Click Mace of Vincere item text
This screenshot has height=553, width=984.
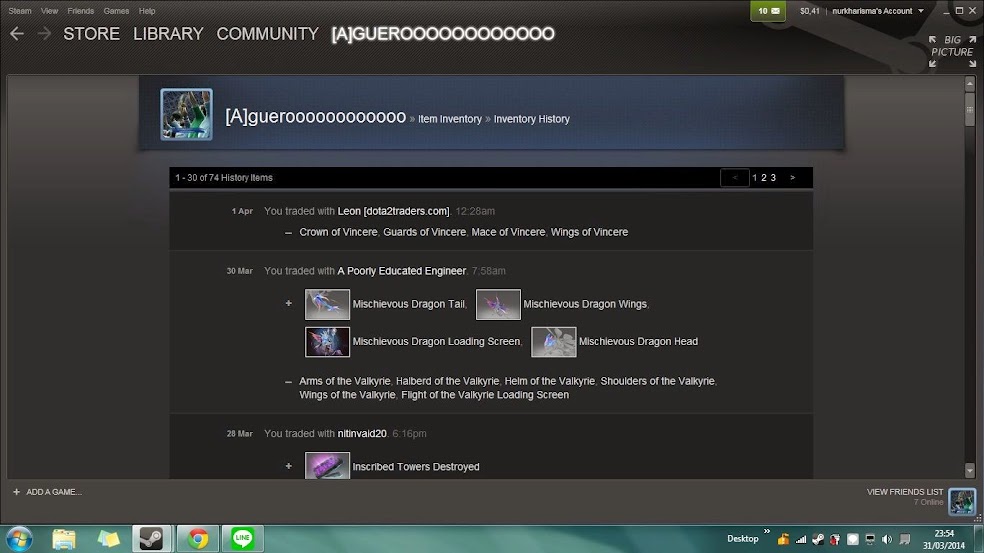508,232
